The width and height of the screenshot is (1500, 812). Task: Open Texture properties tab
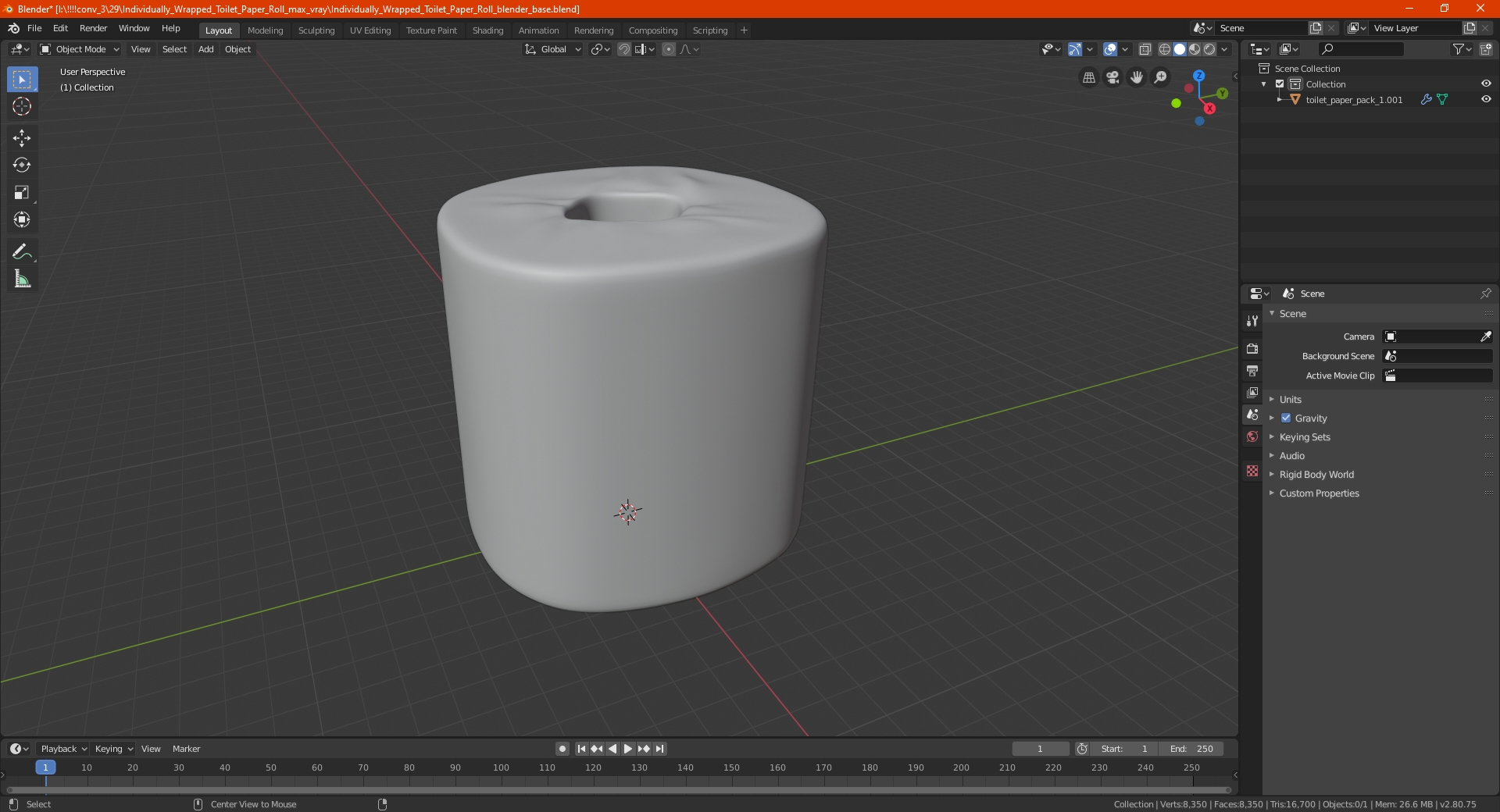coord(1252,471)
